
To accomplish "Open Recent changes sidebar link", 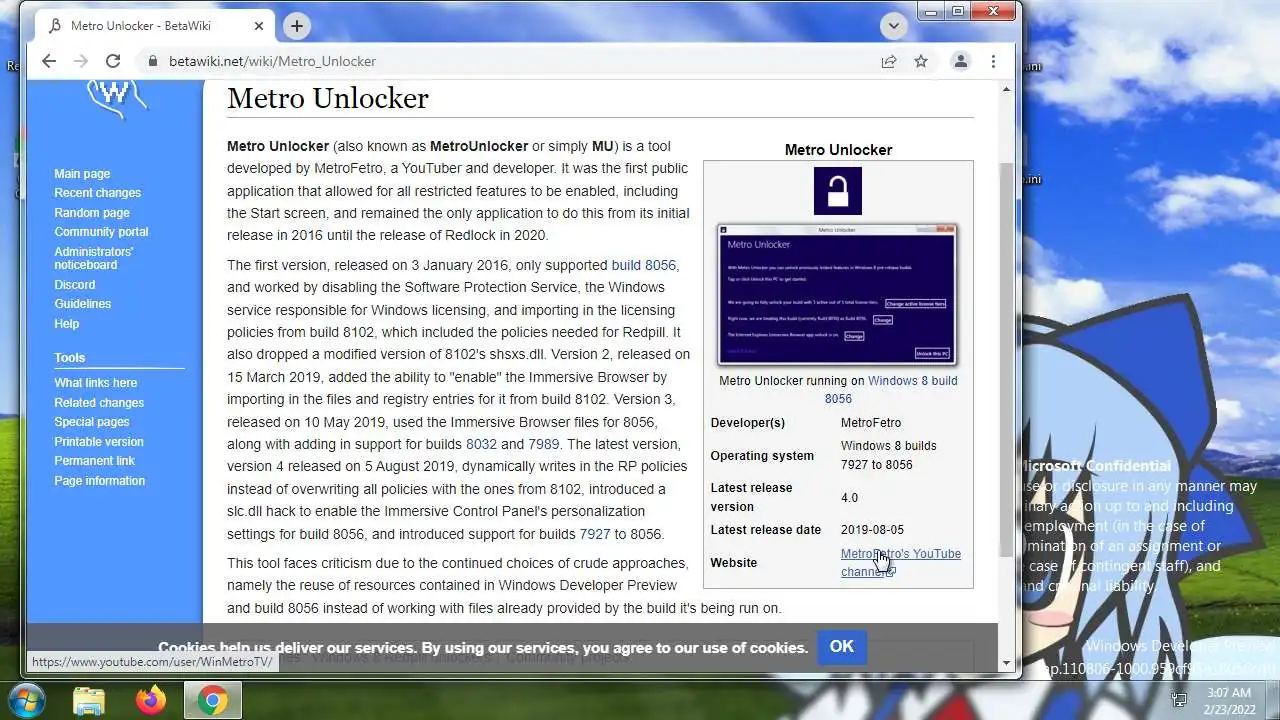I will point(97,193).
